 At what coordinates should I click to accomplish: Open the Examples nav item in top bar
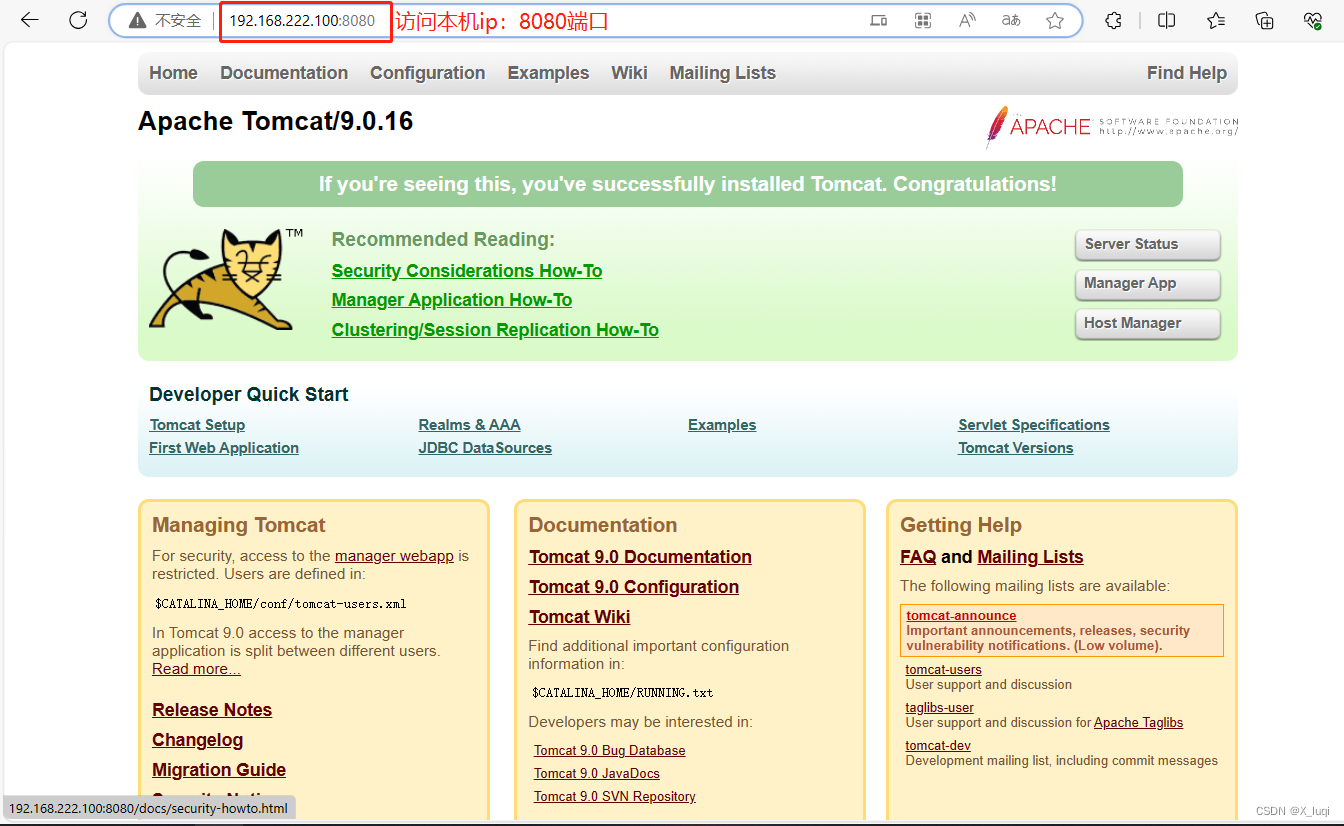tap(548, 73)
